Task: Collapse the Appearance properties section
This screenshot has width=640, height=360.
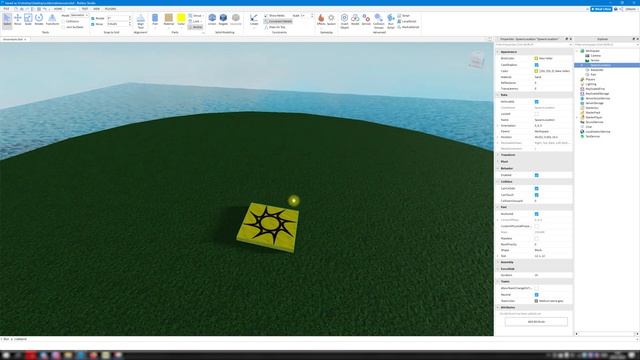Action: point(498,52)
